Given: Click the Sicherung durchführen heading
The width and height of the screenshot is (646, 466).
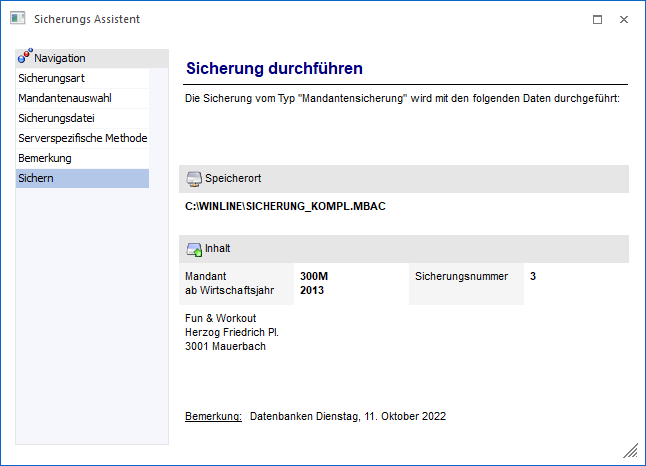Looking at the screenshot, I should 274,69.
